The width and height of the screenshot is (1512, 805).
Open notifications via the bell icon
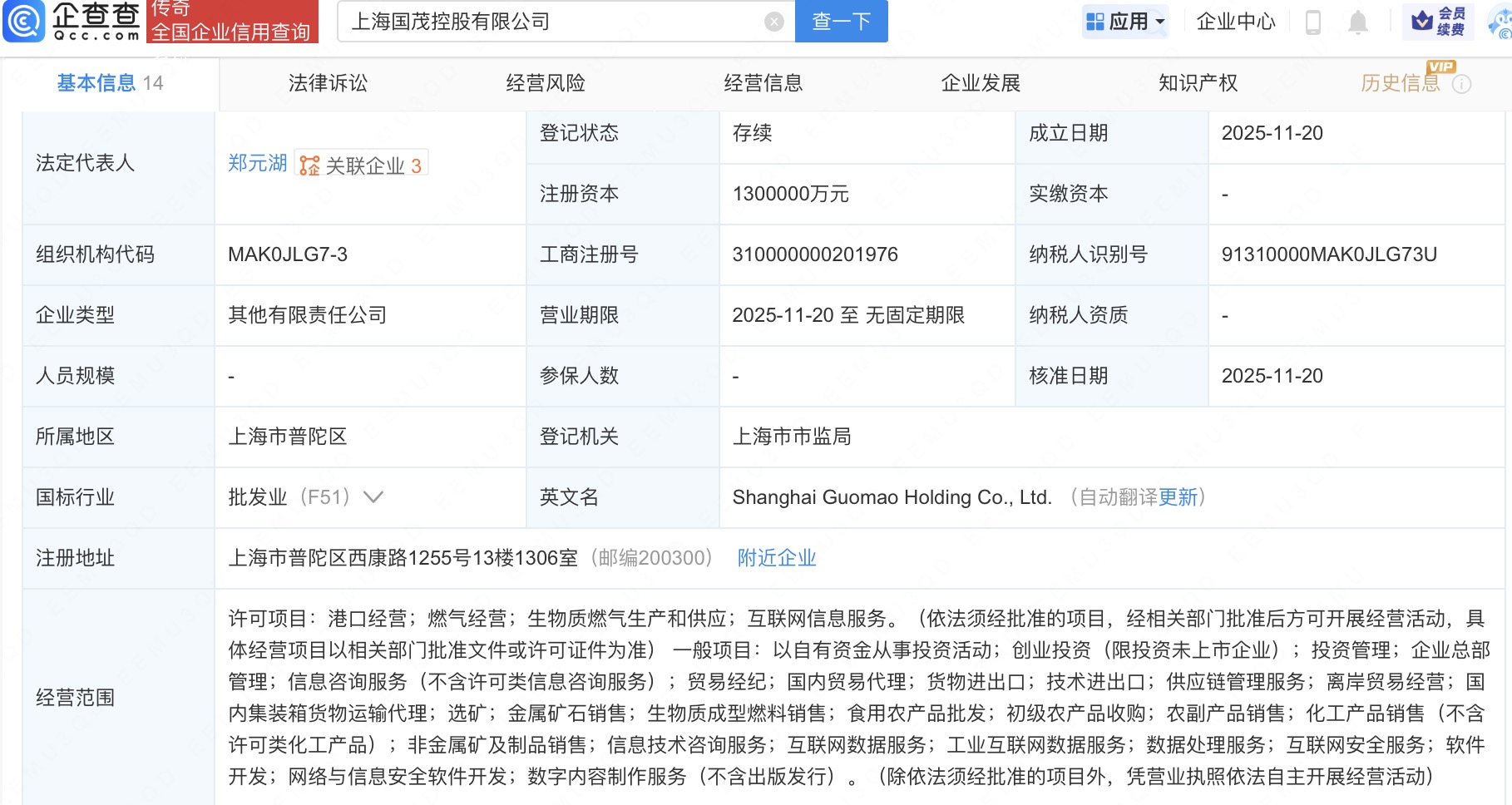[x=1358, y=22]
